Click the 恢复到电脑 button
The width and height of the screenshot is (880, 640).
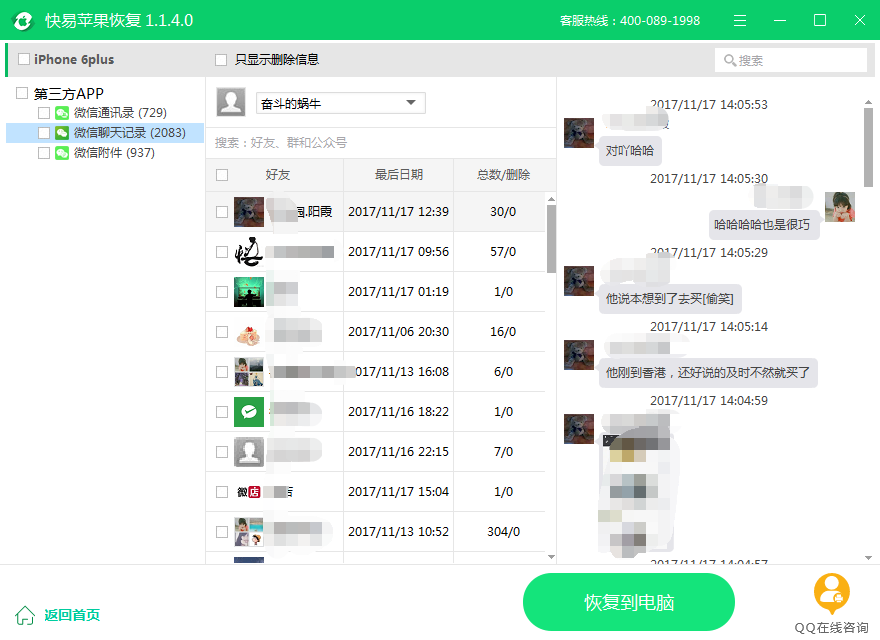[x=628, y=602]
